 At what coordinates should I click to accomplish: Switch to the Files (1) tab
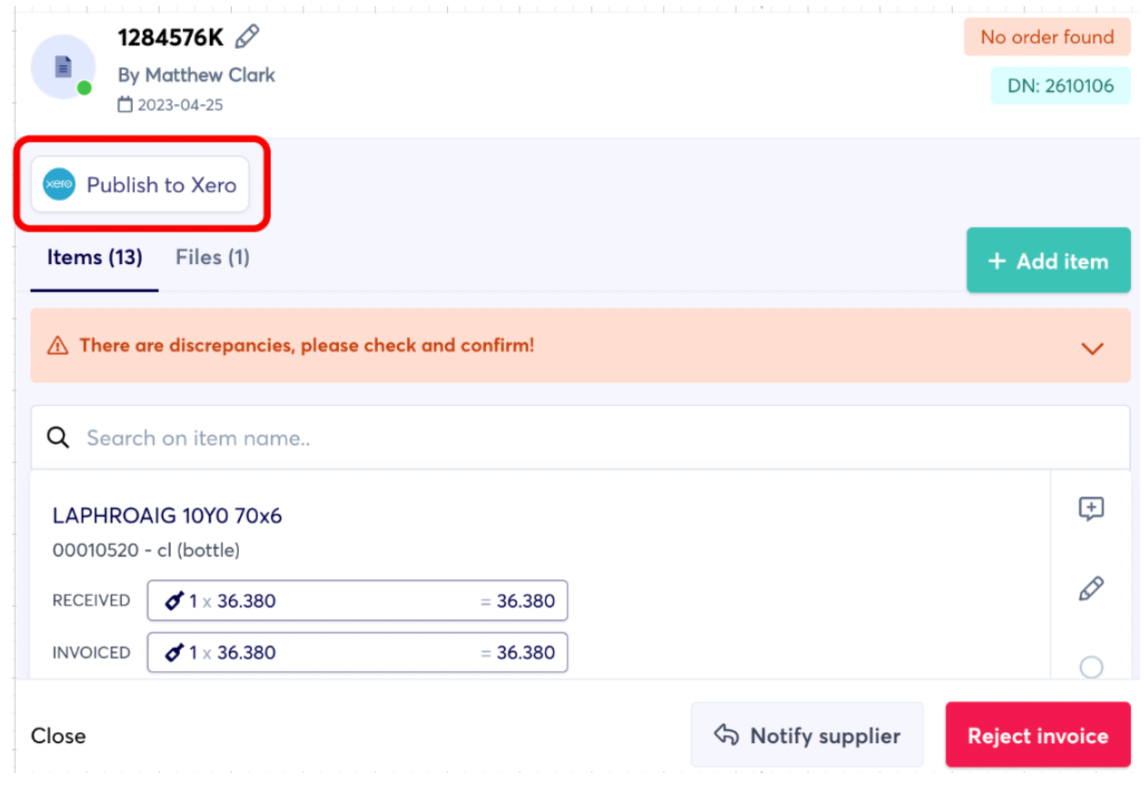[x=212, y=258]
